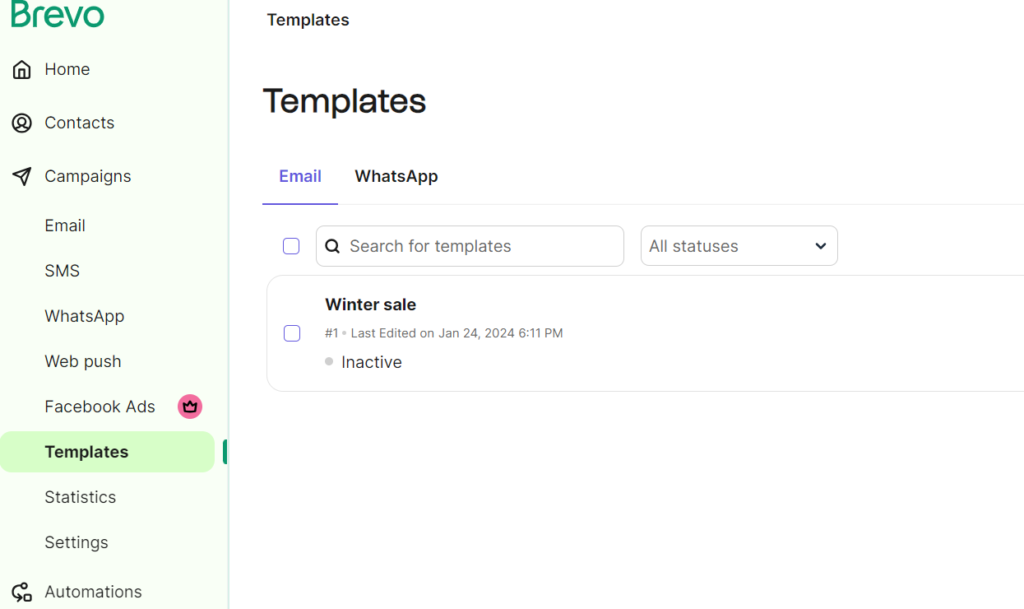Switch to the WhatsApp templates tab
Viewport: 1024px width, 609px height.
(x=396, y=176)
